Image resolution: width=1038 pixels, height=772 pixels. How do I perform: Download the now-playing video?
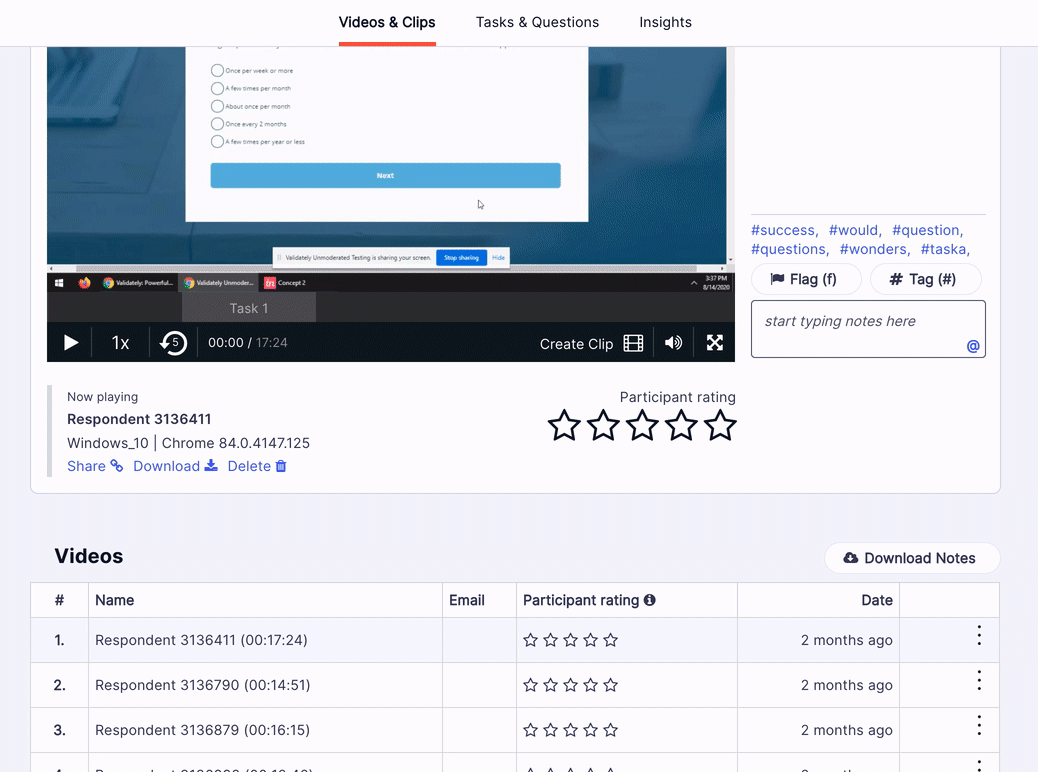175,466
